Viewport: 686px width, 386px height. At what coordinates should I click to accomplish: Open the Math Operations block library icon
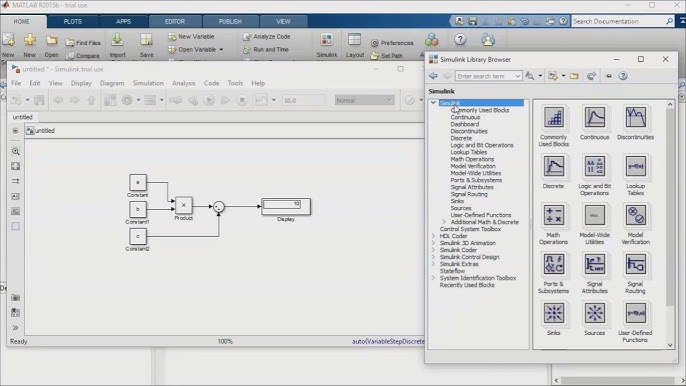553,215
